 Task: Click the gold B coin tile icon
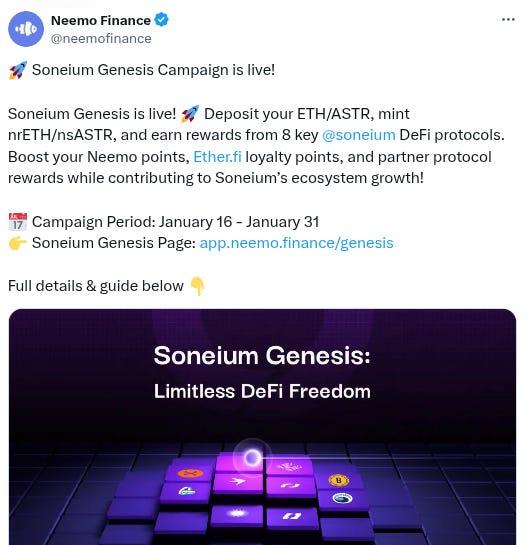(339, 480)
